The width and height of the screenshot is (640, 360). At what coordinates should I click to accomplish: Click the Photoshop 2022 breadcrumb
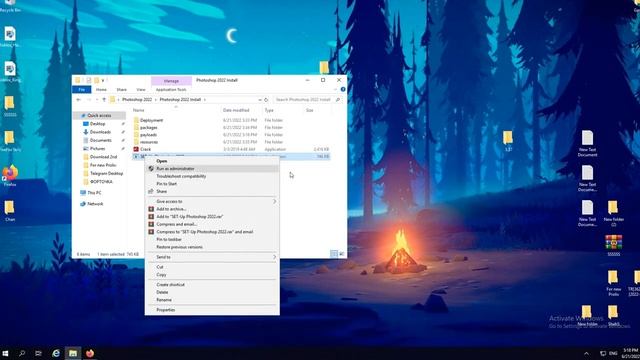[x=137, y=100]
